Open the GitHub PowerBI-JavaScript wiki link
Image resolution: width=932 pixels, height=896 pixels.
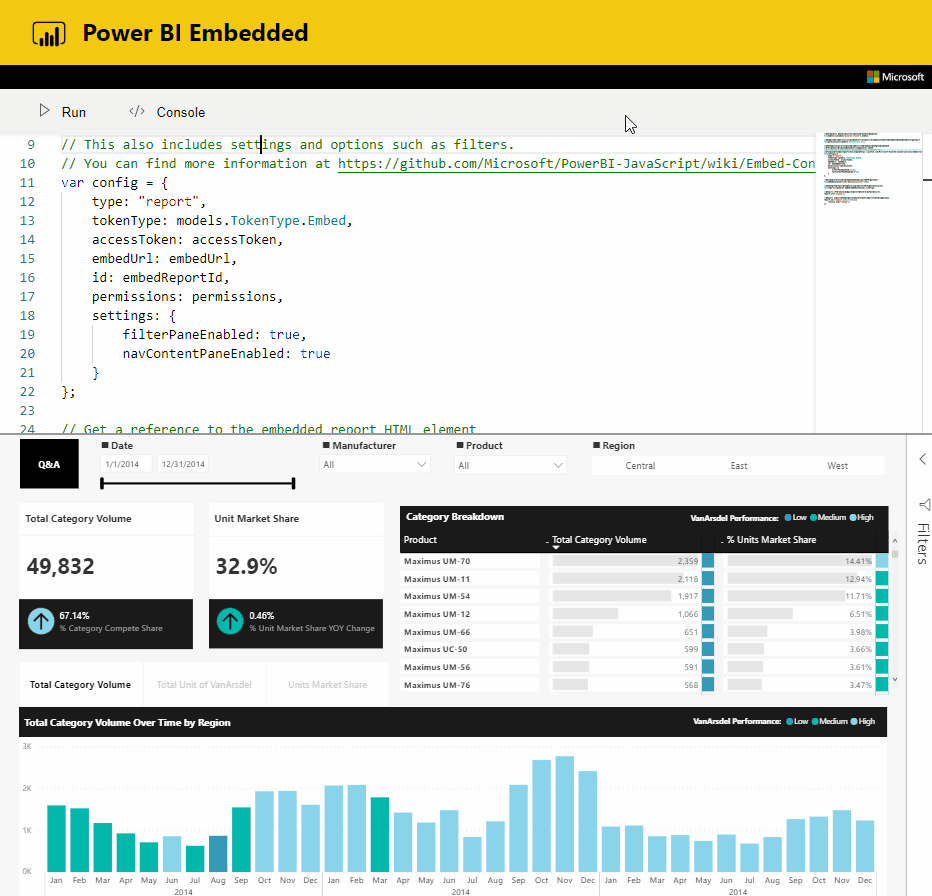(x=576, y=164)
